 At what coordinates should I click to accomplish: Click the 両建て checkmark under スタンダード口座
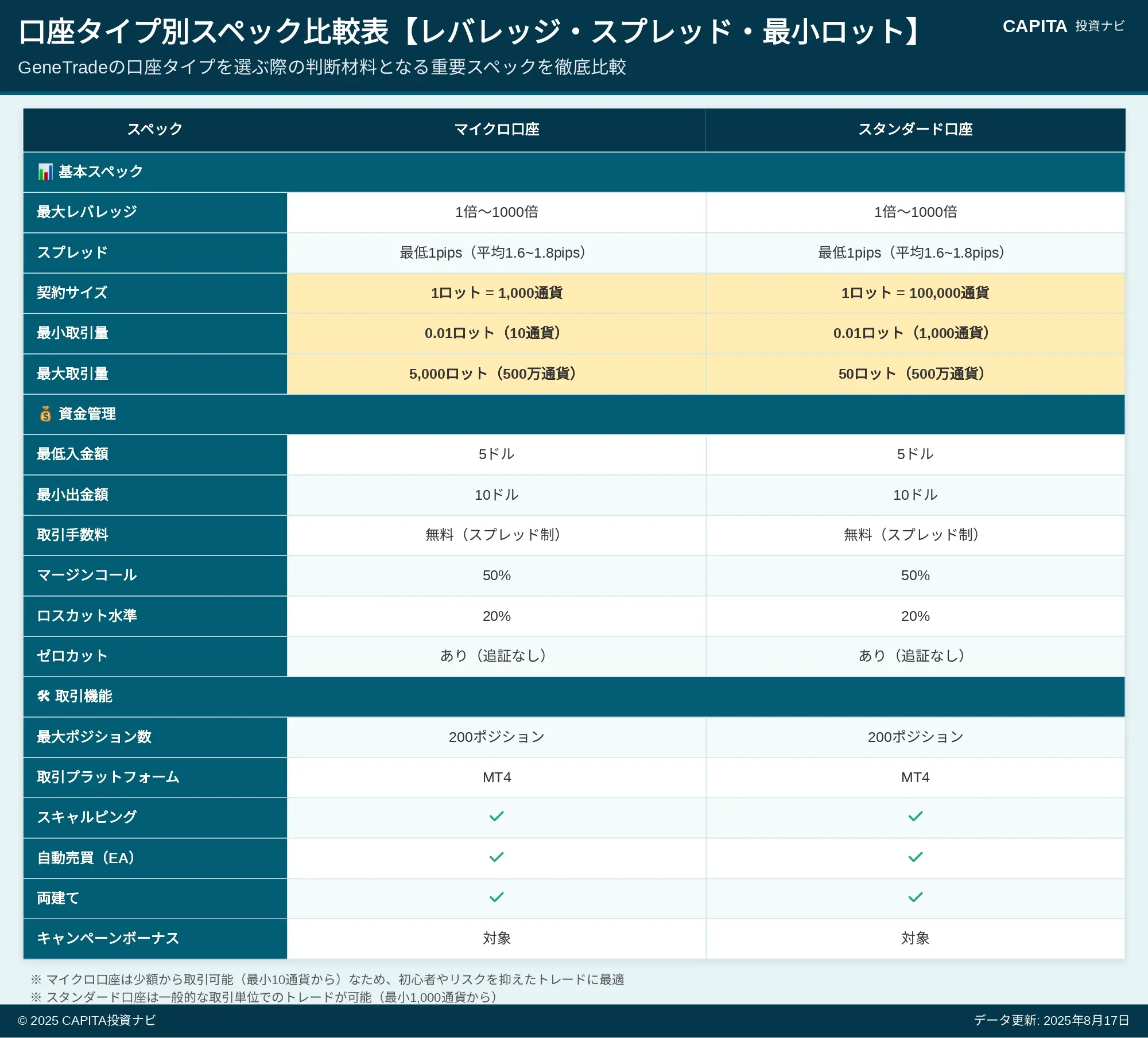(916, 897)
